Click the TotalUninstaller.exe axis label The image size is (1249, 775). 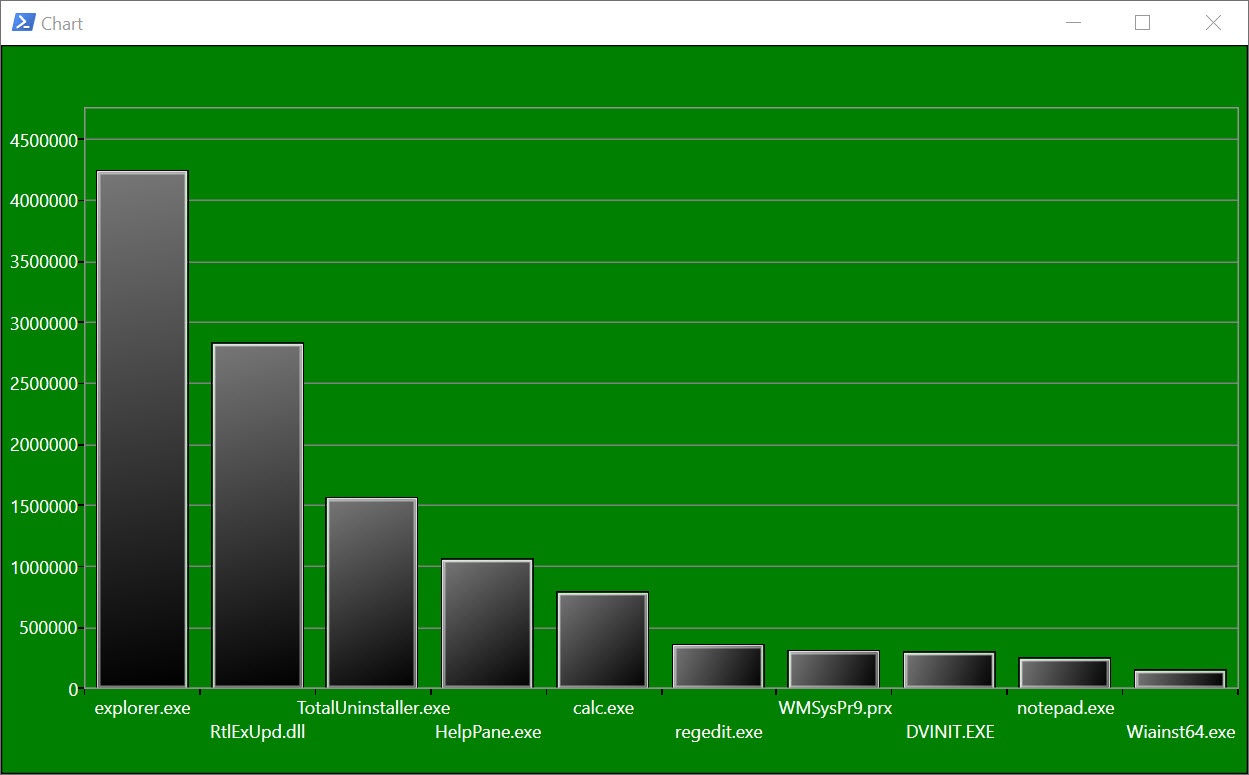pos(373,708)
